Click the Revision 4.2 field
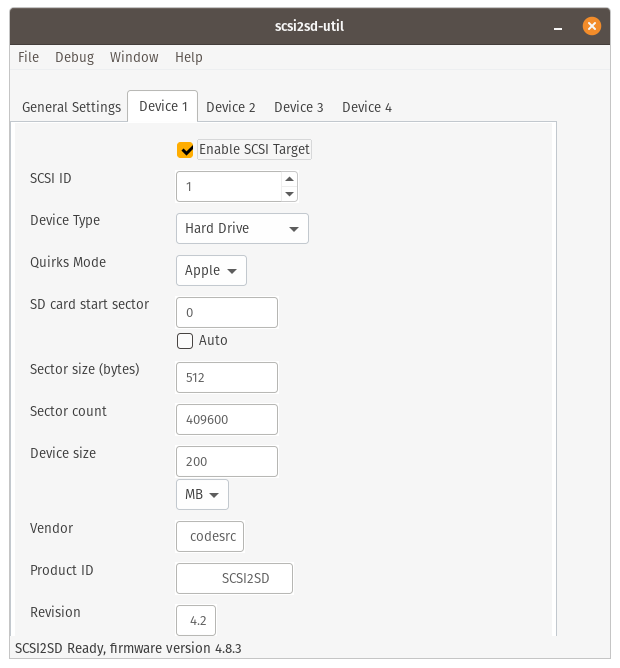Image resolution: width=620 pixels, height=668 pixels. (x=196, y=620)
